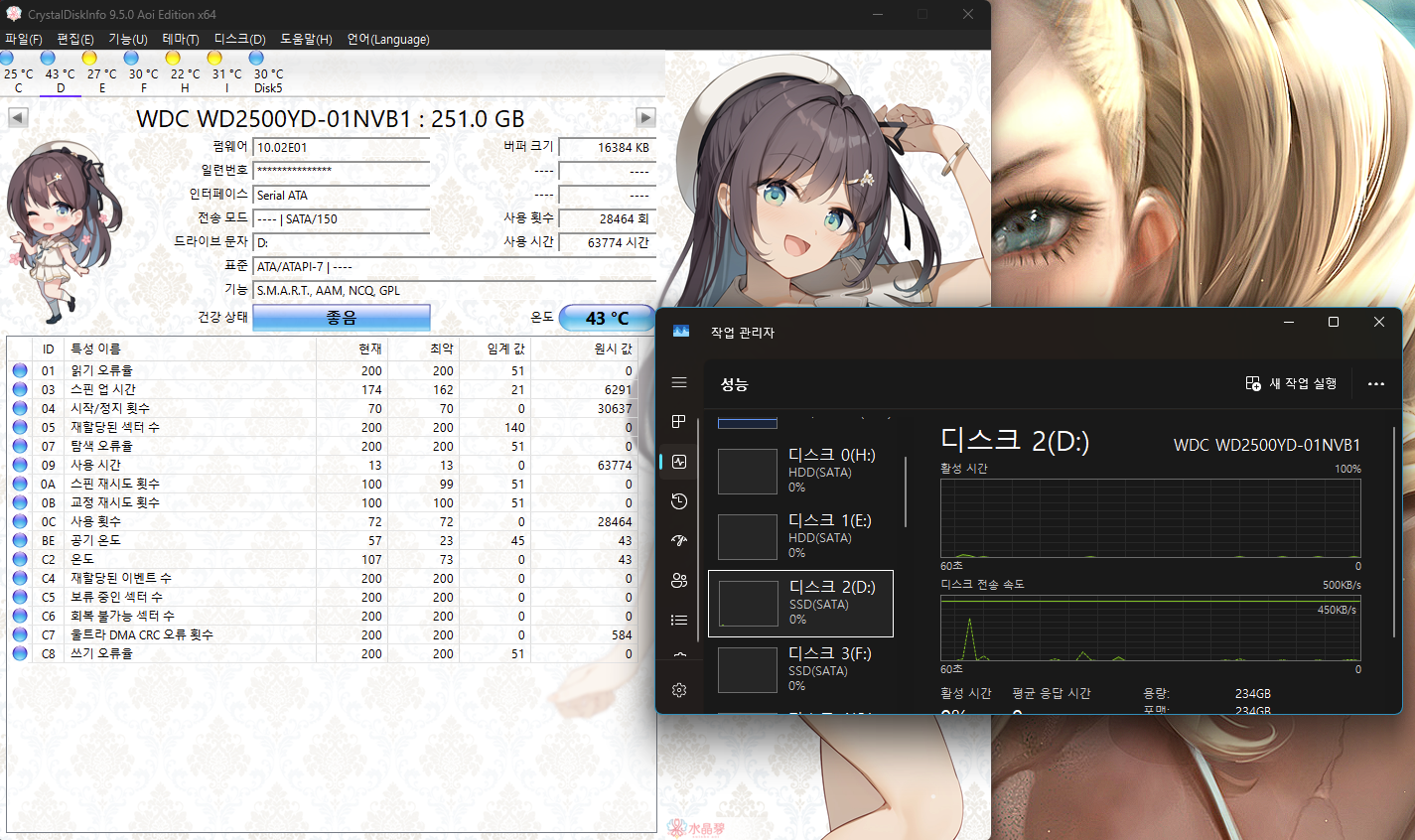The height and width of the screenshot is (840, 1415).
Task: Select 디스크 3(F:) in performance list
Action: click(800, 669)
